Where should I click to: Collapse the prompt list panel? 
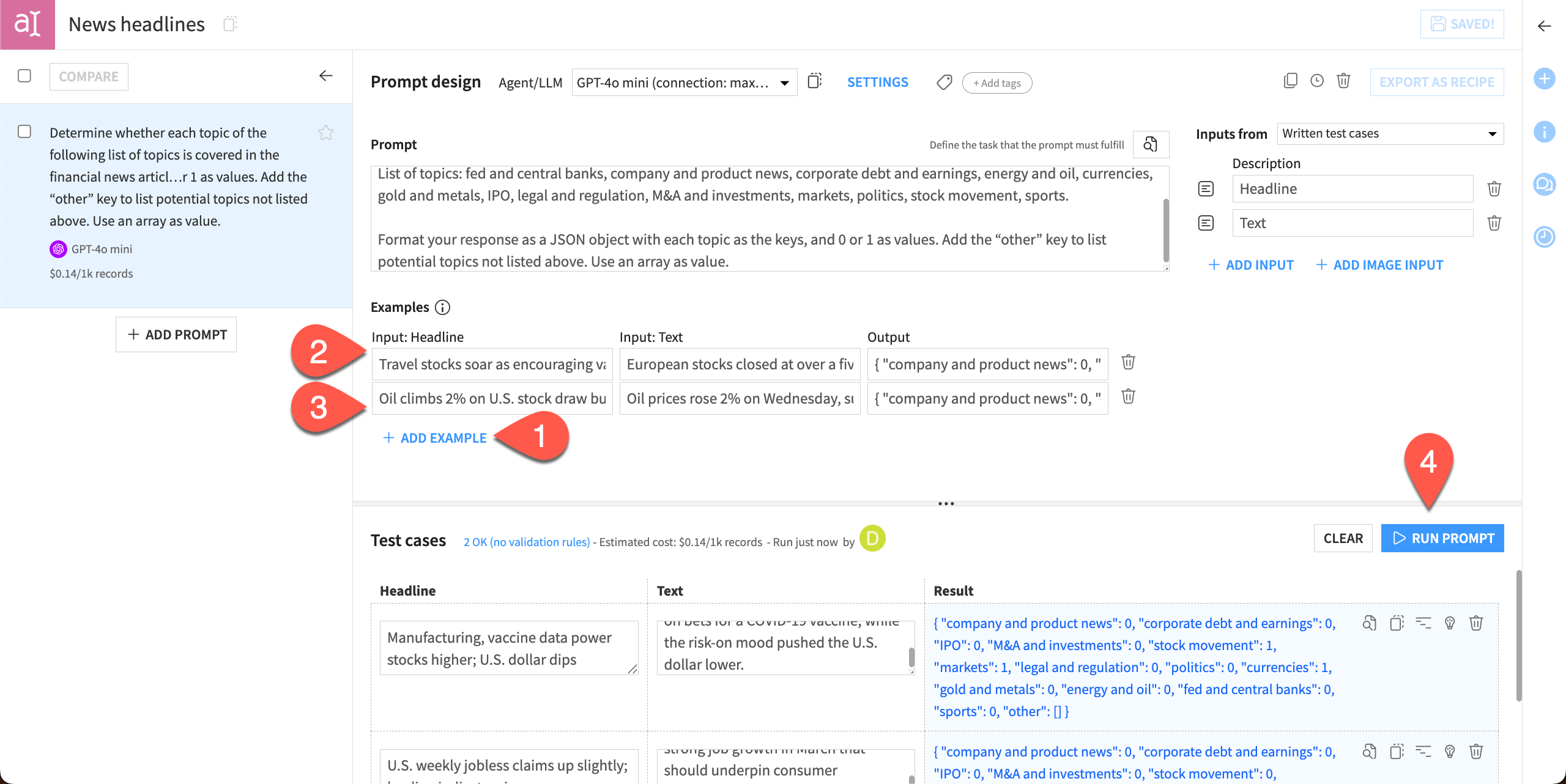[326, 76]
